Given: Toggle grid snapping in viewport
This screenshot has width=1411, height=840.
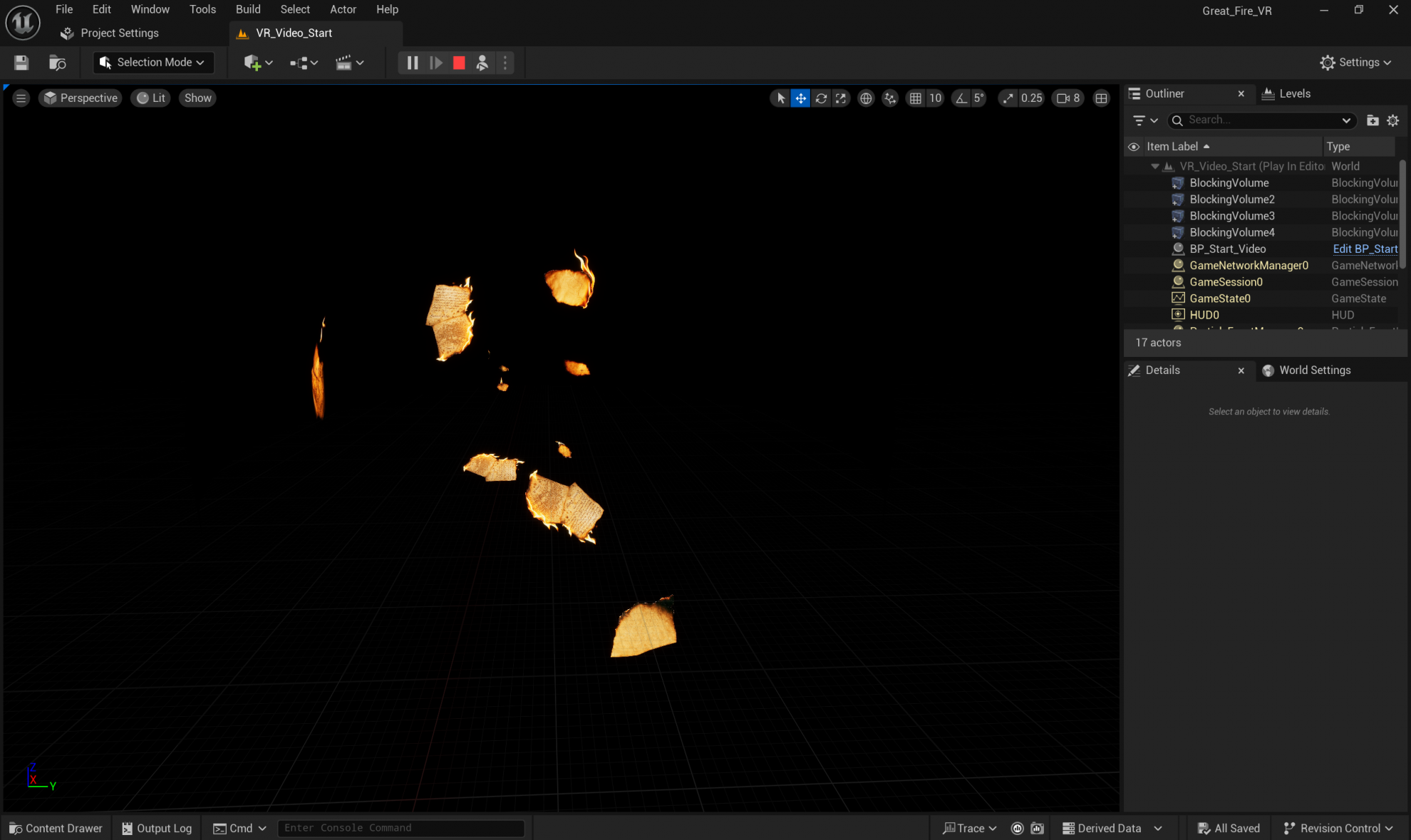Looking at the screenshot, I should (x=916, y=98).
